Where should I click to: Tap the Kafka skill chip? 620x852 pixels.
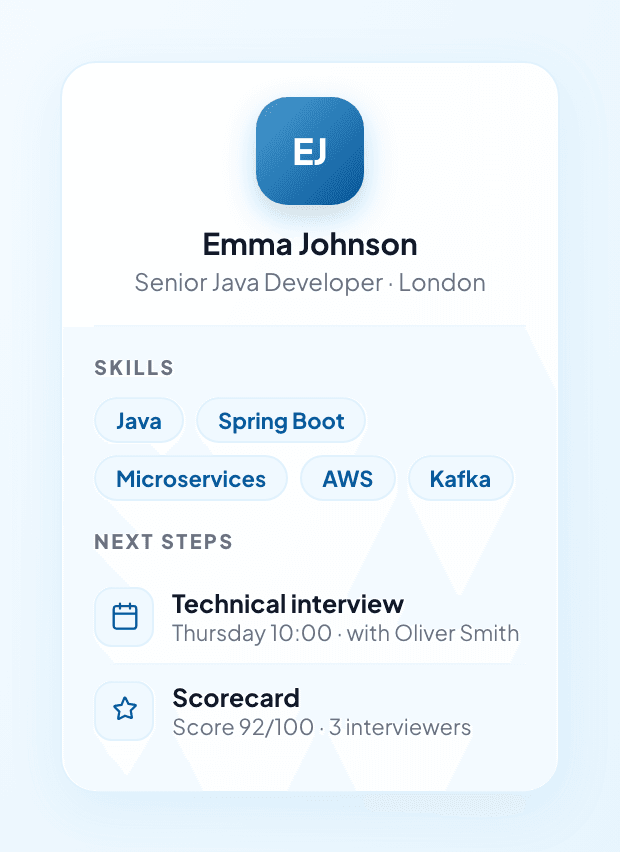460,479
